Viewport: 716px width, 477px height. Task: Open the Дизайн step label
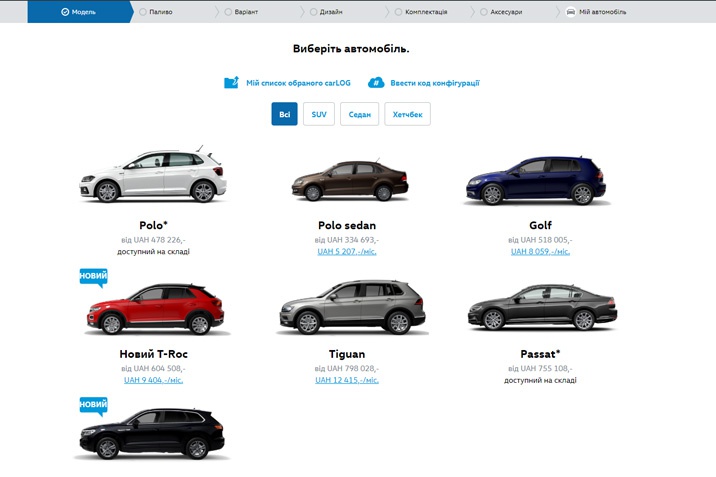click(x=331, y=12)
